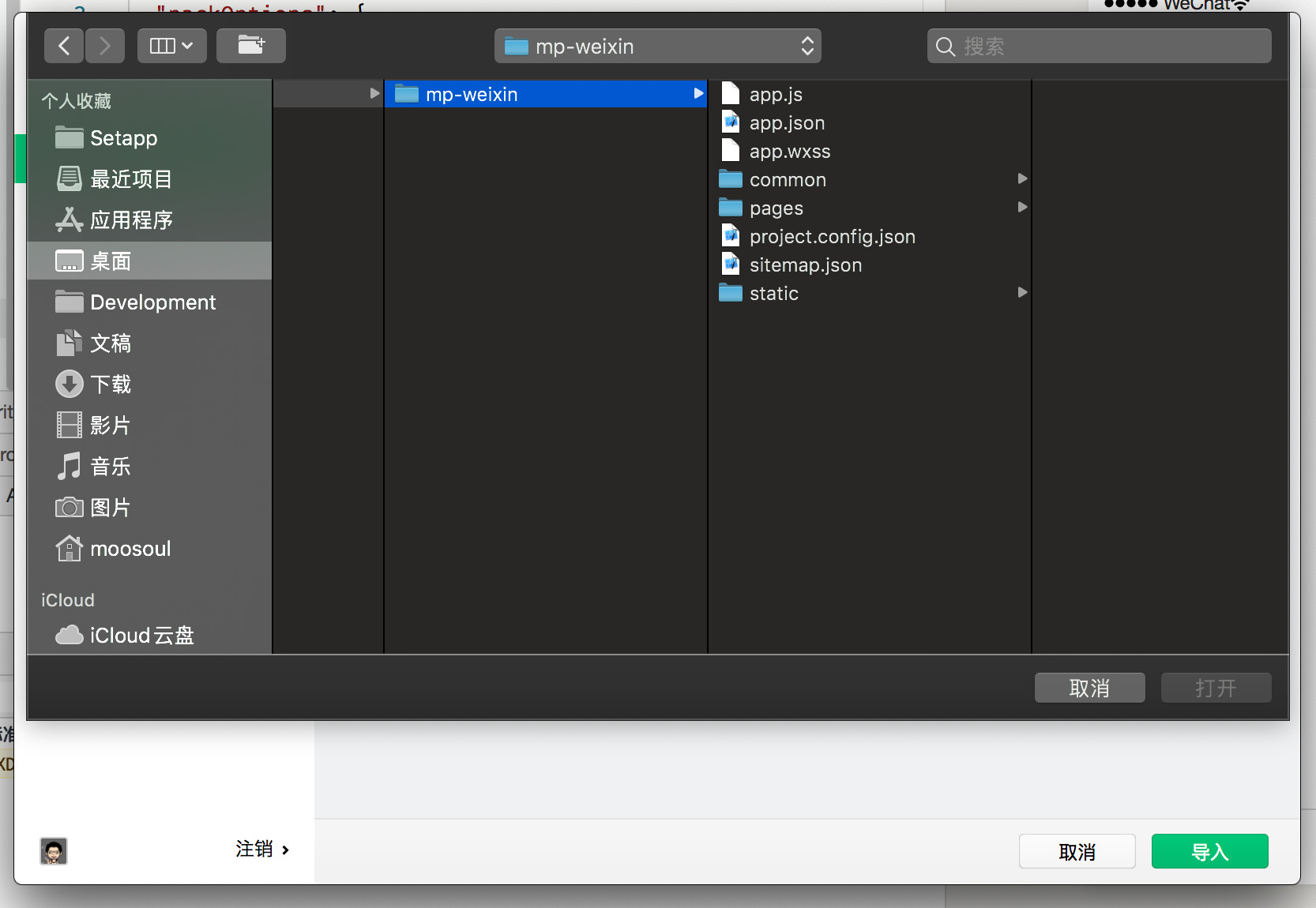Expand the static folder arrow
This screenshot has width=1316, height=908.
pos(1022,293)
